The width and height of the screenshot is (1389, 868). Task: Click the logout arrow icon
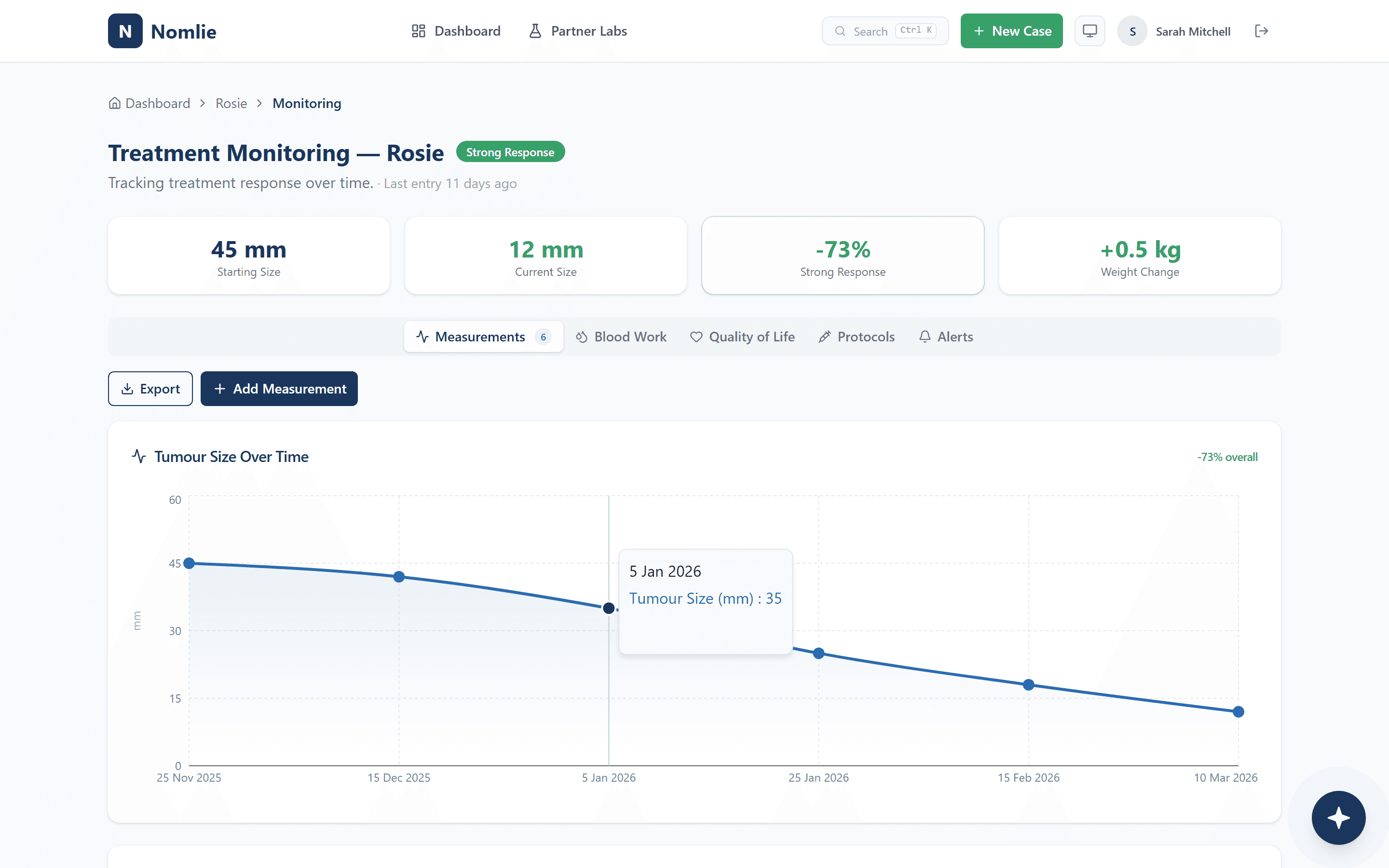(1261, 31)
